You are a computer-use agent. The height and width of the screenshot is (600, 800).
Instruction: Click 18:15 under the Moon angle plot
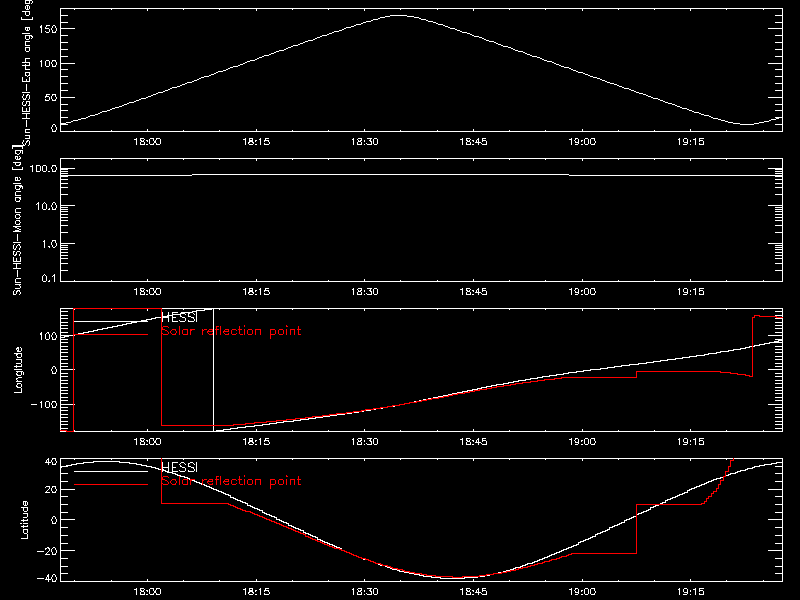point(256,292)
